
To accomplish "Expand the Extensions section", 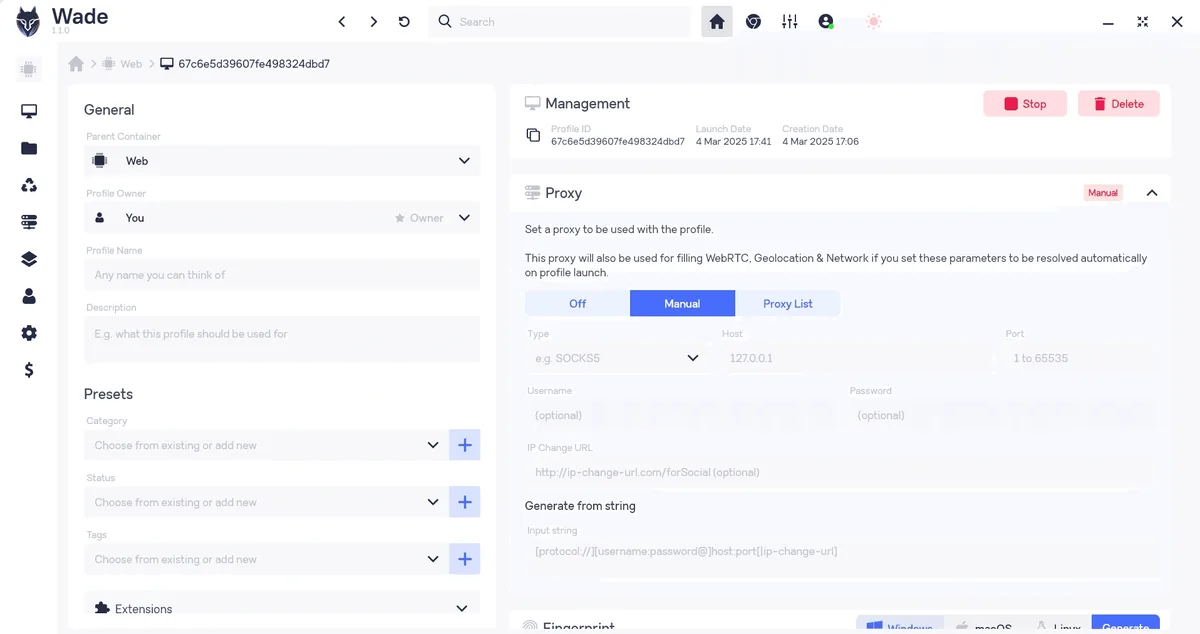I will pos(282,608).
